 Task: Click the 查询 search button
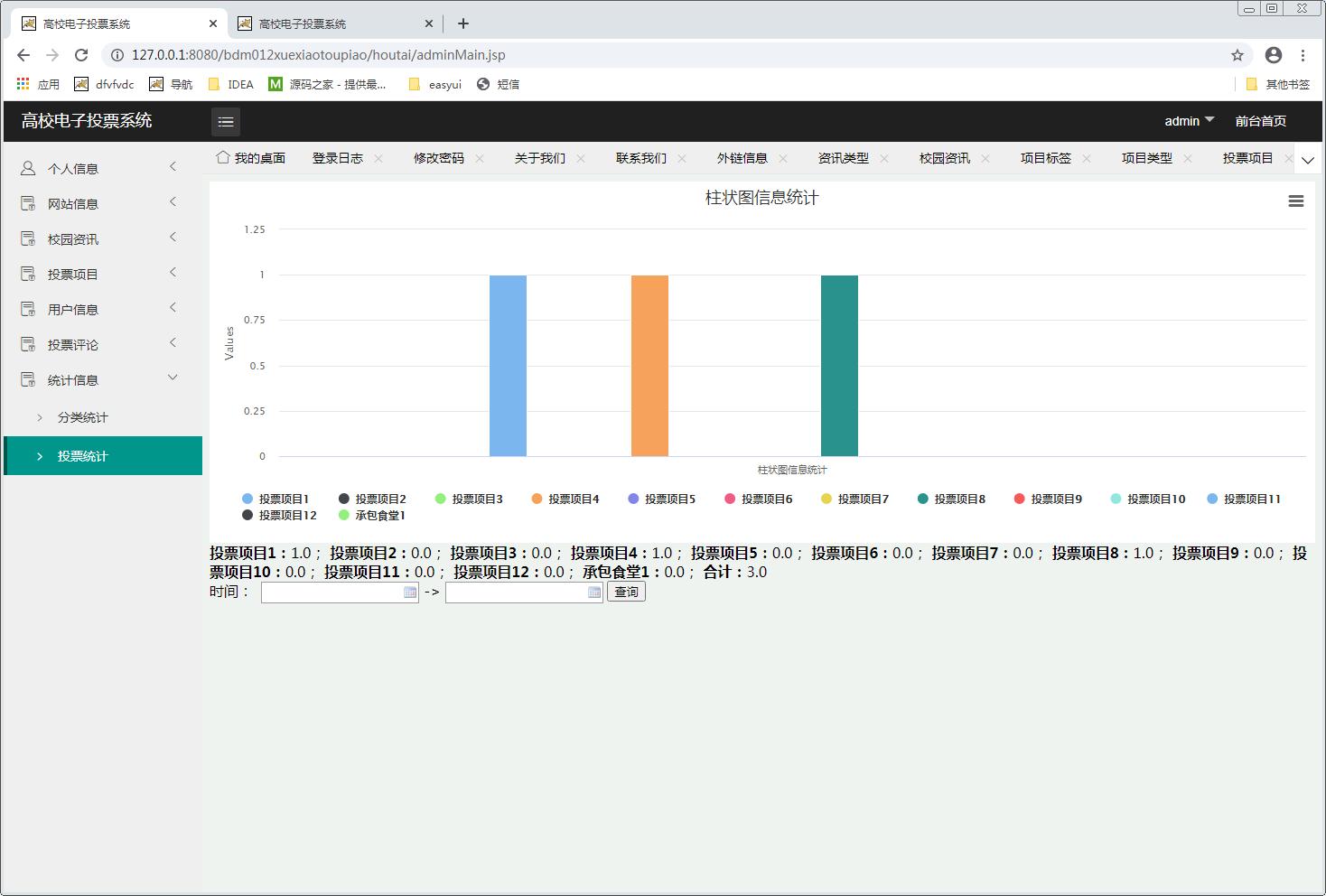(626, 593)
